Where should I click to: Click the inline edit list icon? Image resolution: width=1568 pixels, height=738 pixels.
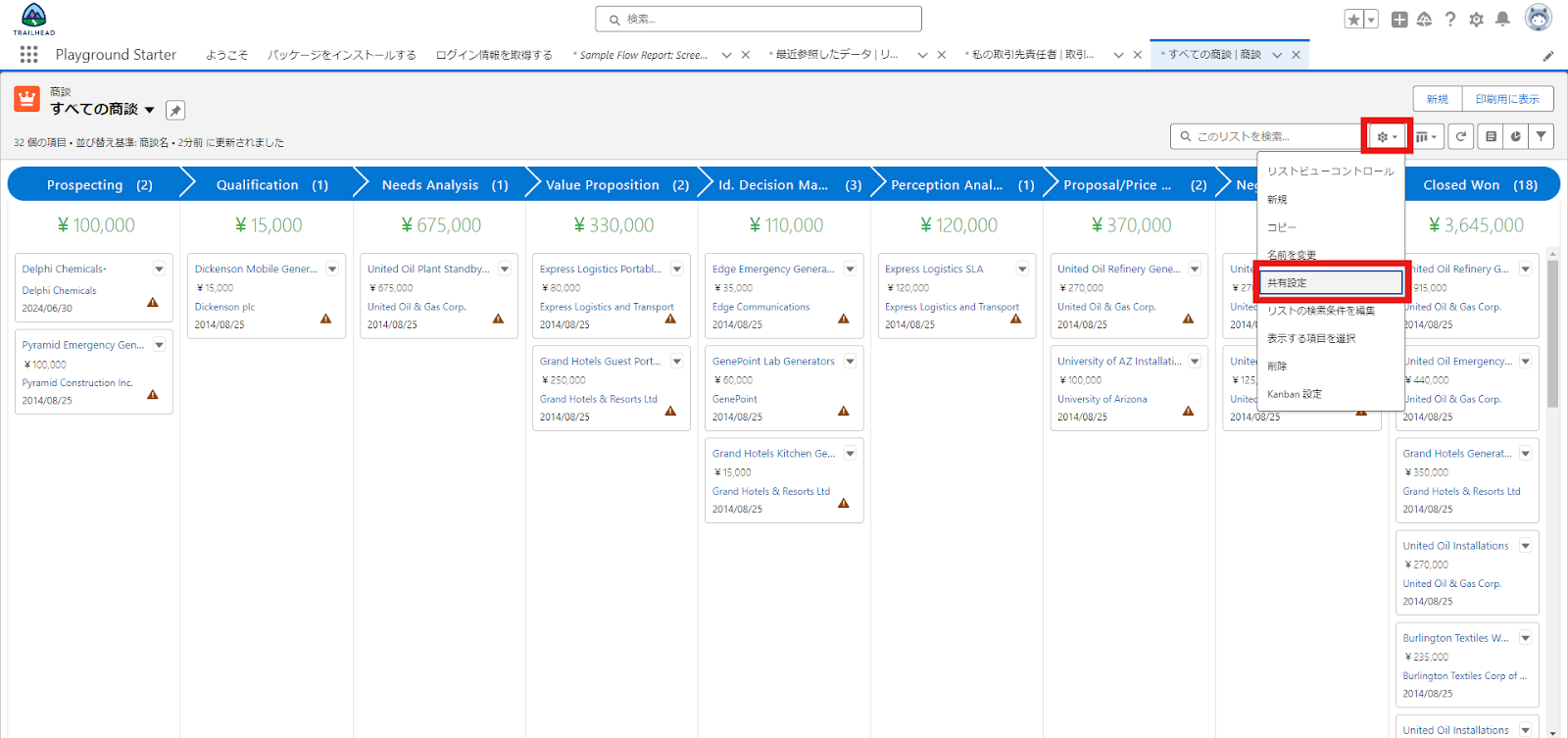coord(1491,137)
